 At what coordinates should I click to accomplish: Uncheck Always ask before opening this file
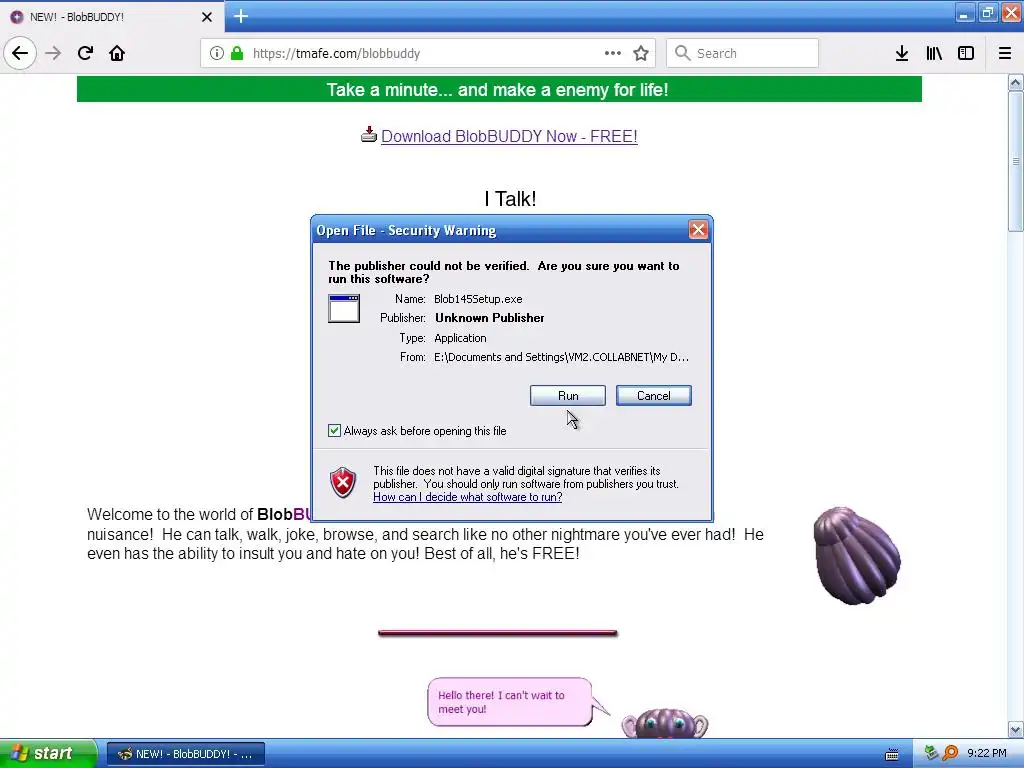tap(334, 430)
